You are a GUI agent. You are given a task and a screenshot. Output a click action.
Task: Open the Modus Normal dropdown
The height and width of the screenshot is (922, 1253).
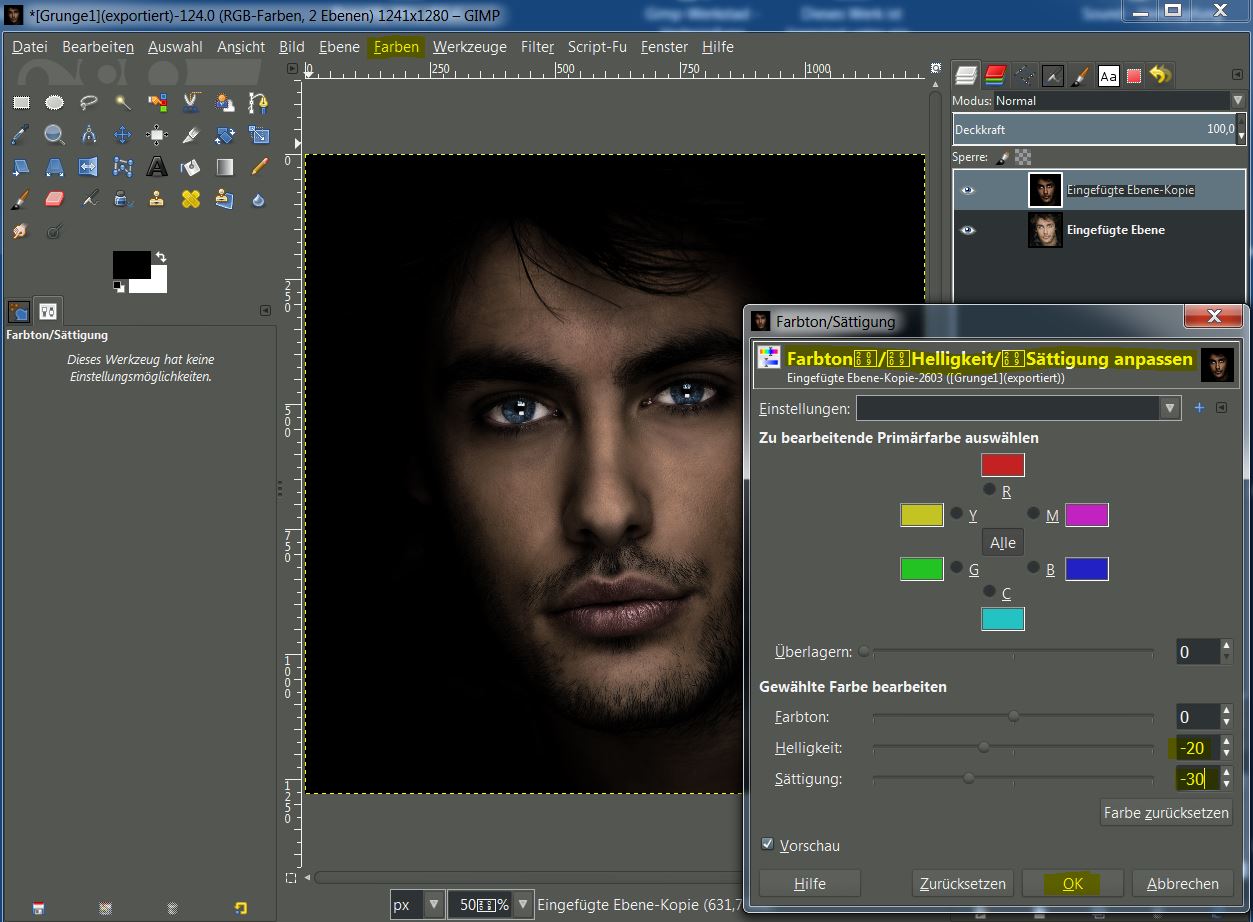[1238, 101]
